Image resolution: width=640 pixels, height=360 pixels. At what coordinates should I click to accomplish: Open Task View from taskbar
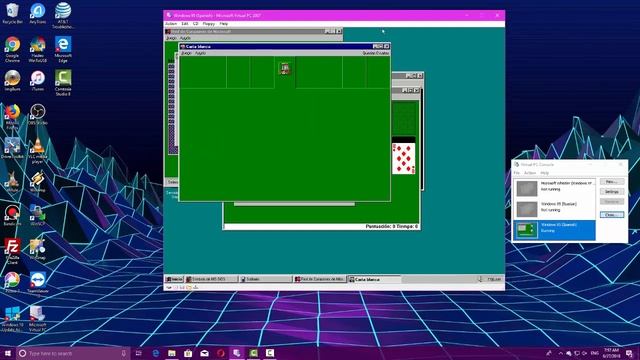click(138, 353)
